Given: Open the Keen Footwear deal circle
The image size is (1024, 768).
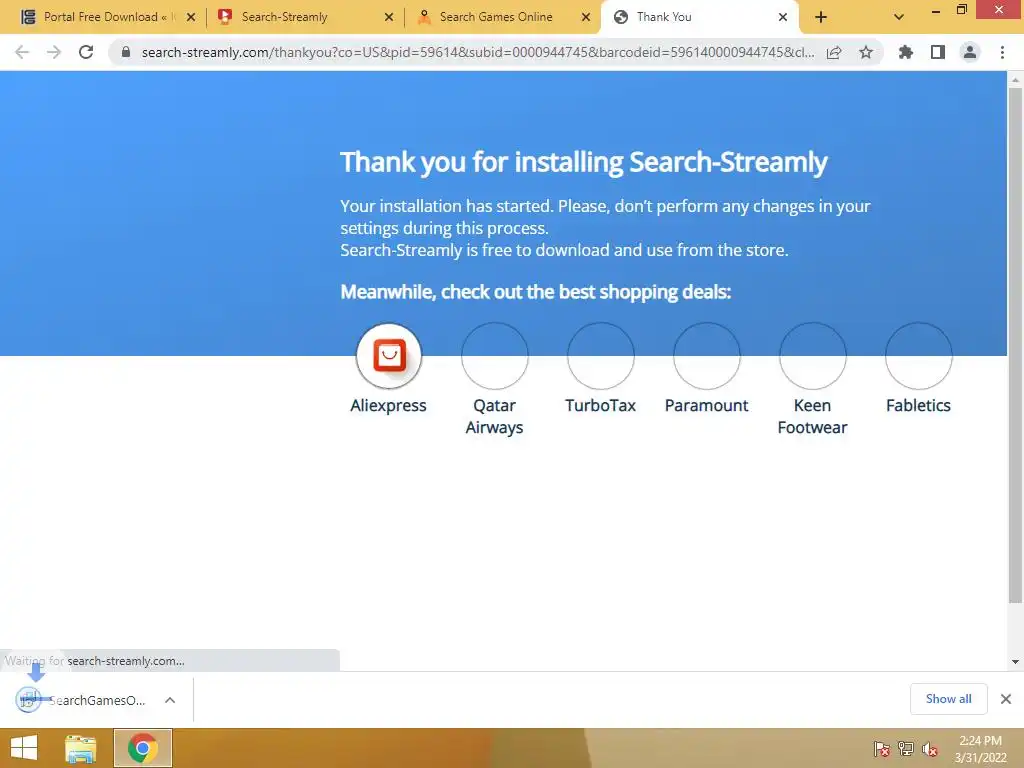Looking at the screenshot, I should pyautogui.click(x=812, y=356).
